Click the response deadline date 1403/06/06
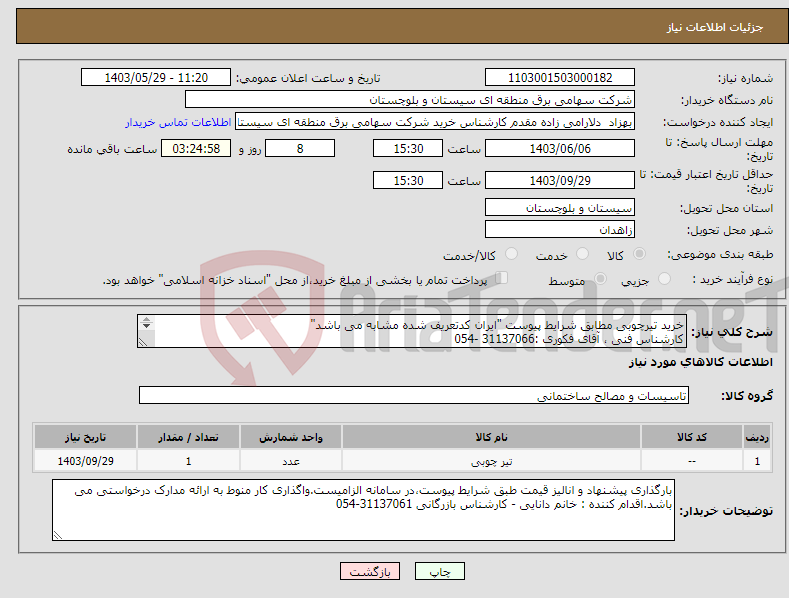The height and width of the screenshot is (598, 789). click(560, 148)
